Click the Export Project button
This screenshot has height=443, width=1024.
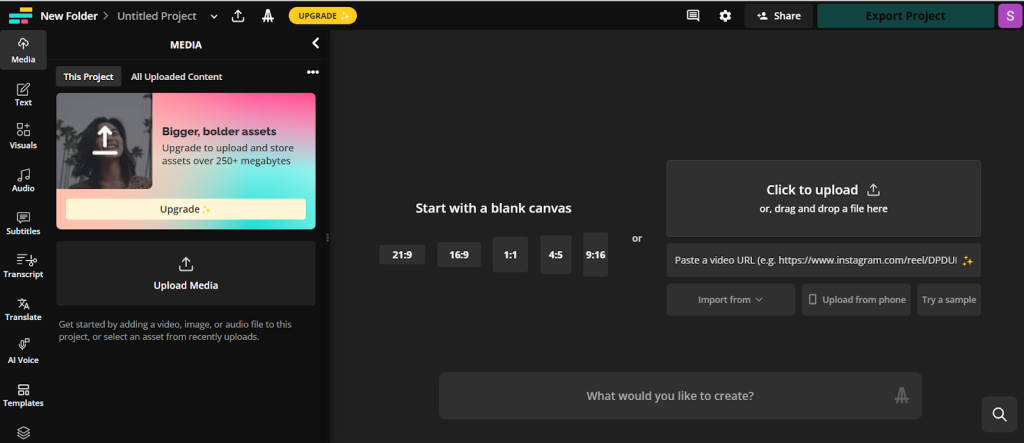[903, 16]
